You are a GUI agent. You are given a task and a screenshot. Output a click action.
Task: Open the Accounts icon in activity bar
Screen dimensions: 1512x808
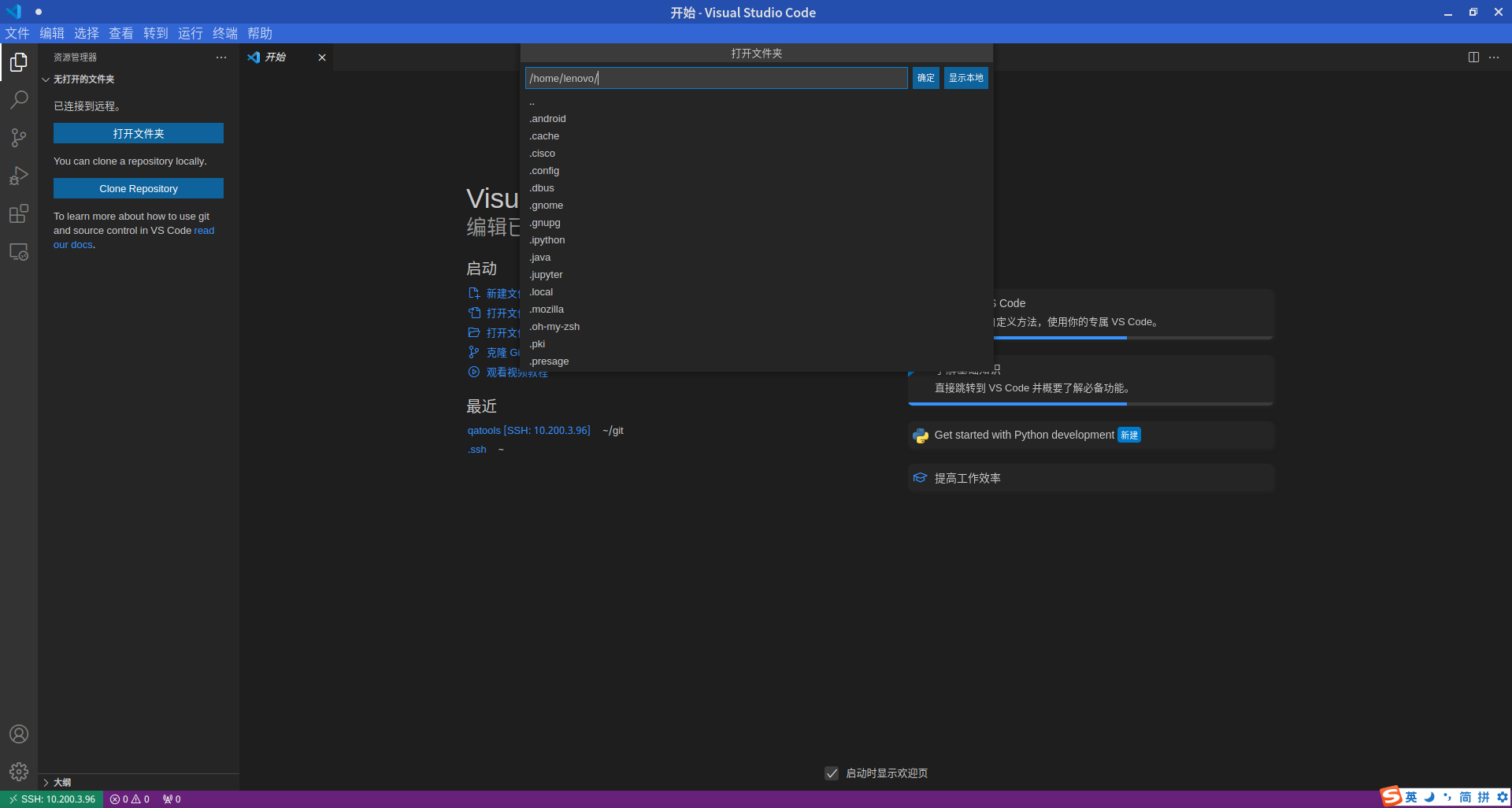pyautogui.click(x=19, y=734)
